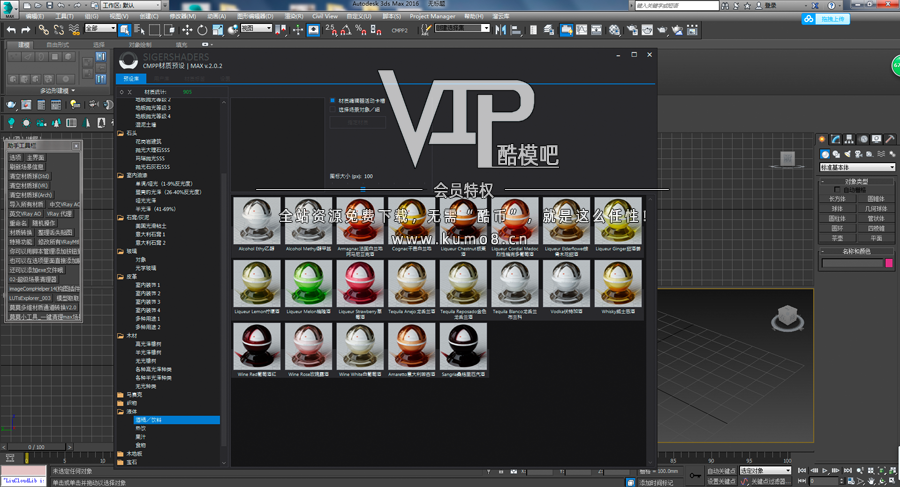This screenshot has height=487, width=900.
Task: Open the reference coordinate system 视图 dropdown
Action: pos(256,28)
